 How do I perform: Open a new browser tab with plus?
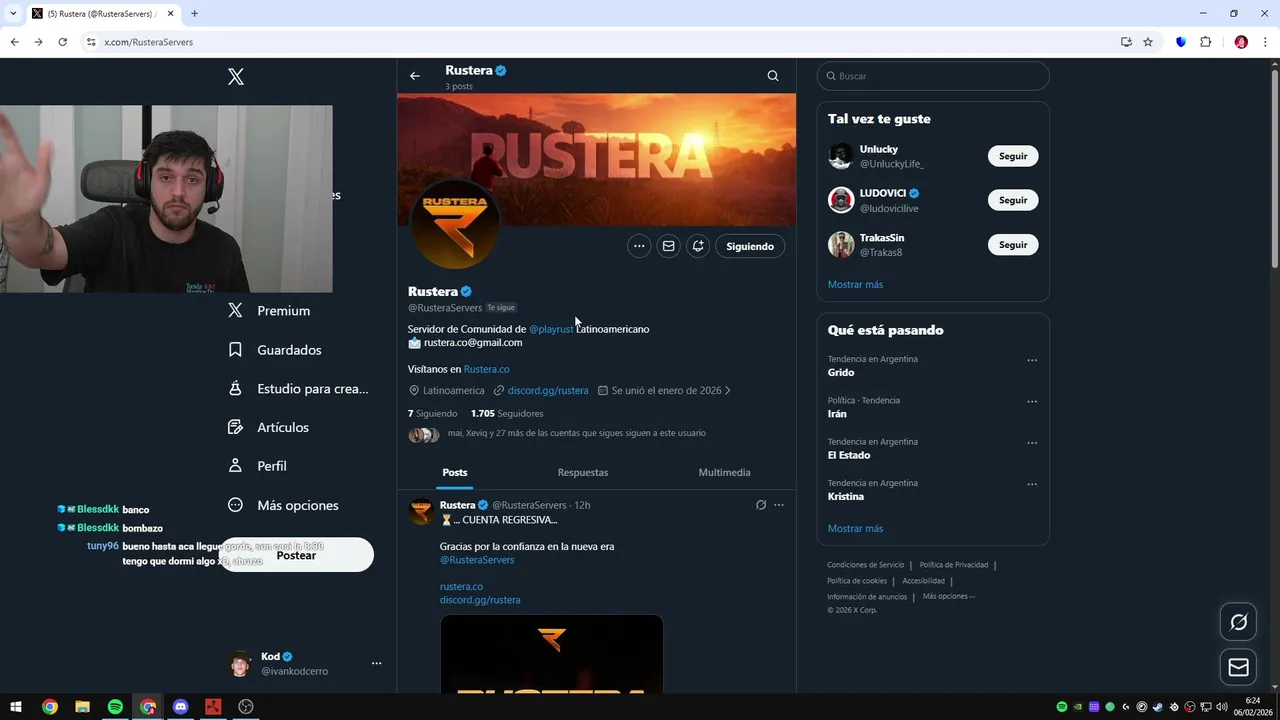(194, 13)
